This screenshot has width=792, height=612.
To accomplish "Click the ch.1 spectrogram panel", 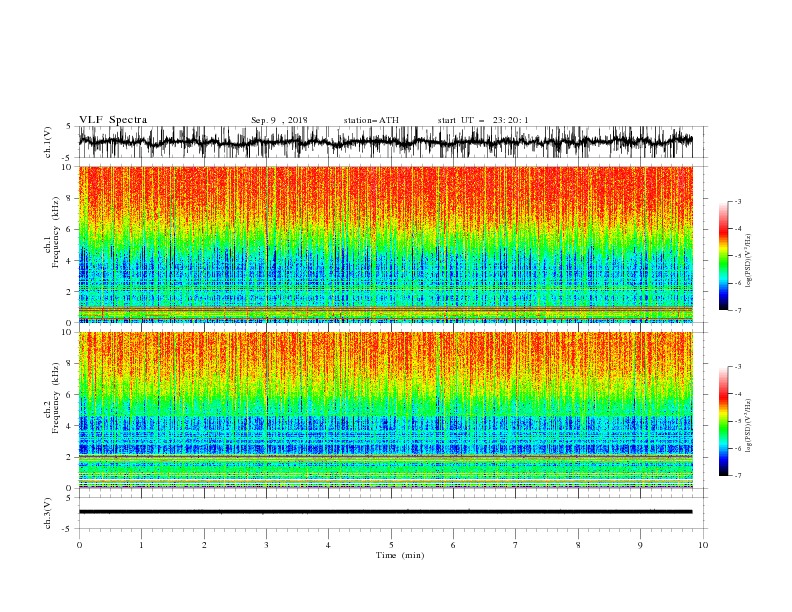I will click(385, 244).
